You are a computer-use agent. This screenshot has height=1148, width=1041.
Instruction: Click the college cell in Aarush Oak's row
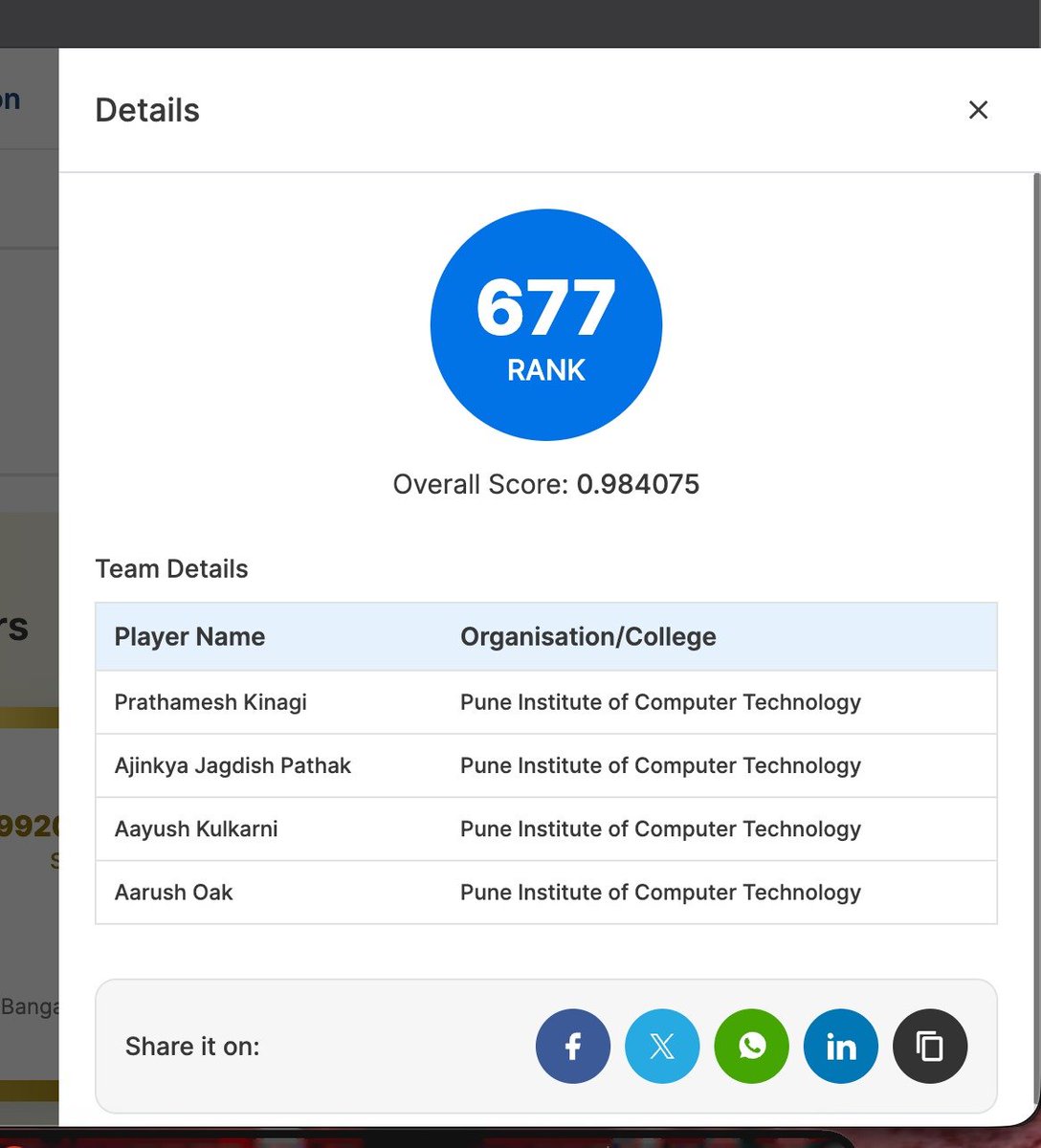point(661,892)
